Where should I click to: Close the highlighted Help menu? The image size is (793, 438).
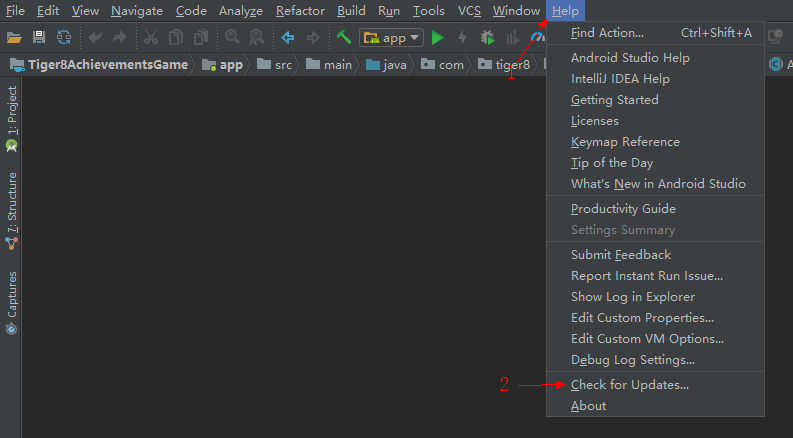565,11
